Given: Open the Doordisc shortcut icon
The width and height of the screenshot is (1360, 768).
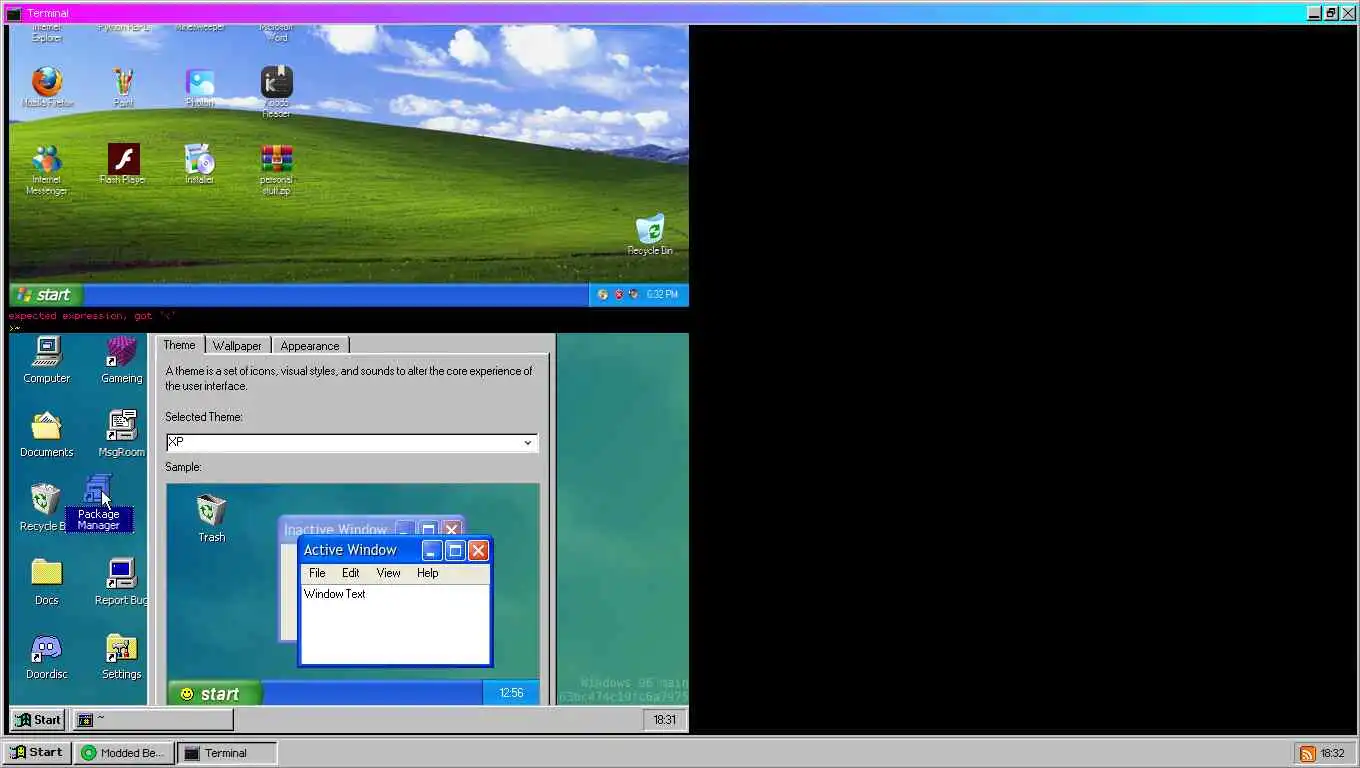Looking at the screenshot, I should point(47,656).
